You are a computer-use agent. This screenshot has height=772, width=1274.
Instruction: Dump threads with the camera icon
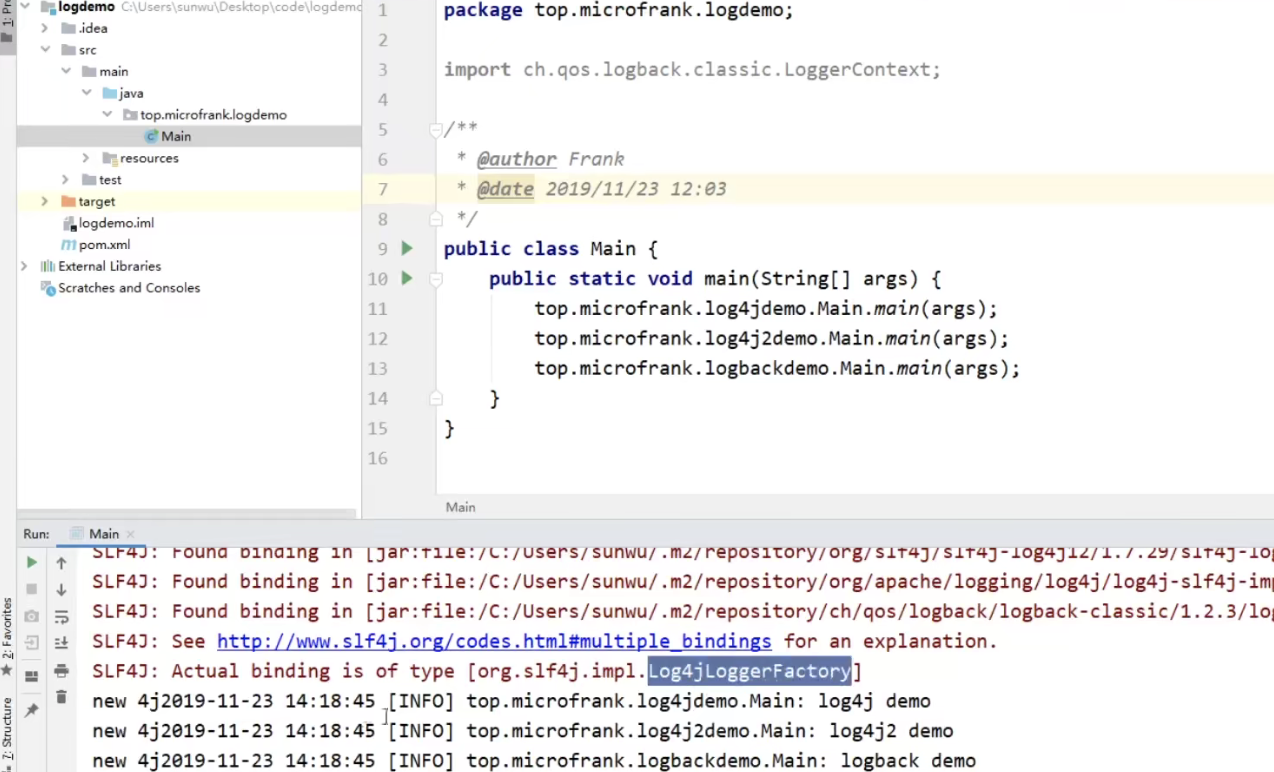[32, 616]
